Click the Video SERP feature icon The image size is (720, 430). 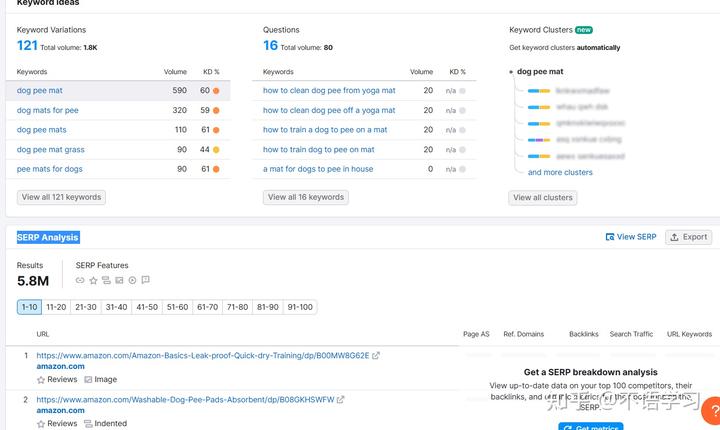coord(132,280)
